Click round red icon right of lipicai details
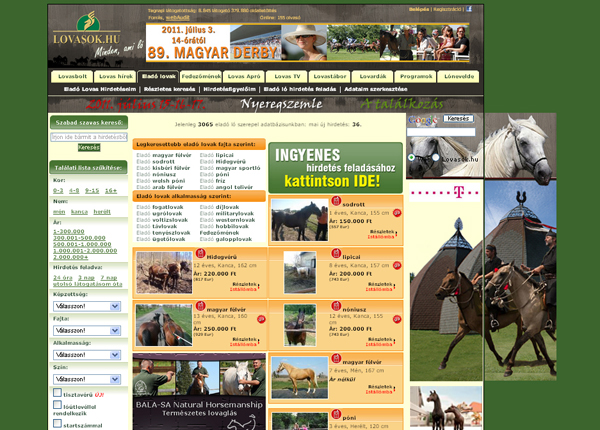This screenshot has height=430, width=600. click(x=397, y=265)
